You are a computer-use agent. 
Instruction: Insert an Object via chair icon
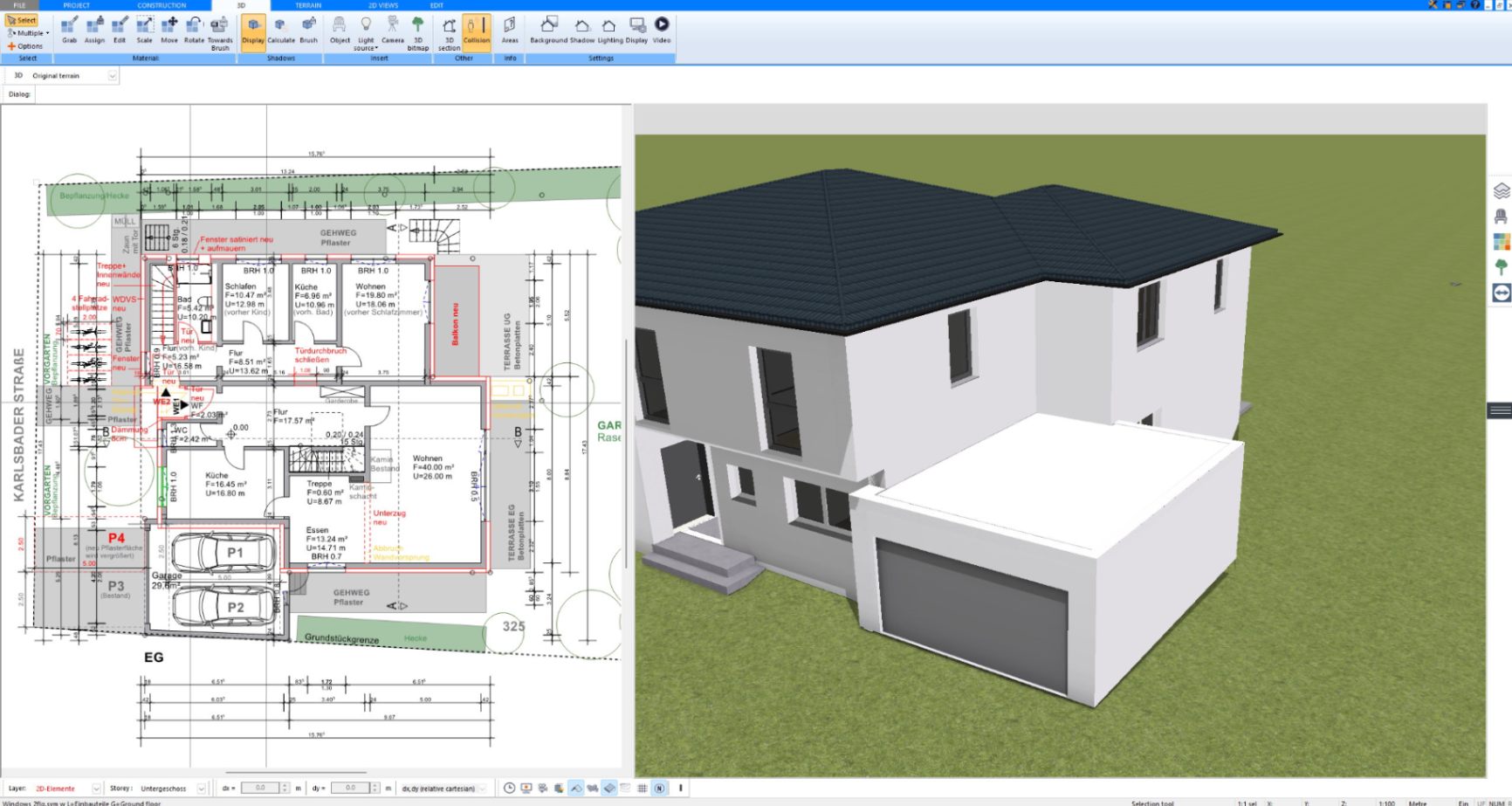(x=340, y=30)
